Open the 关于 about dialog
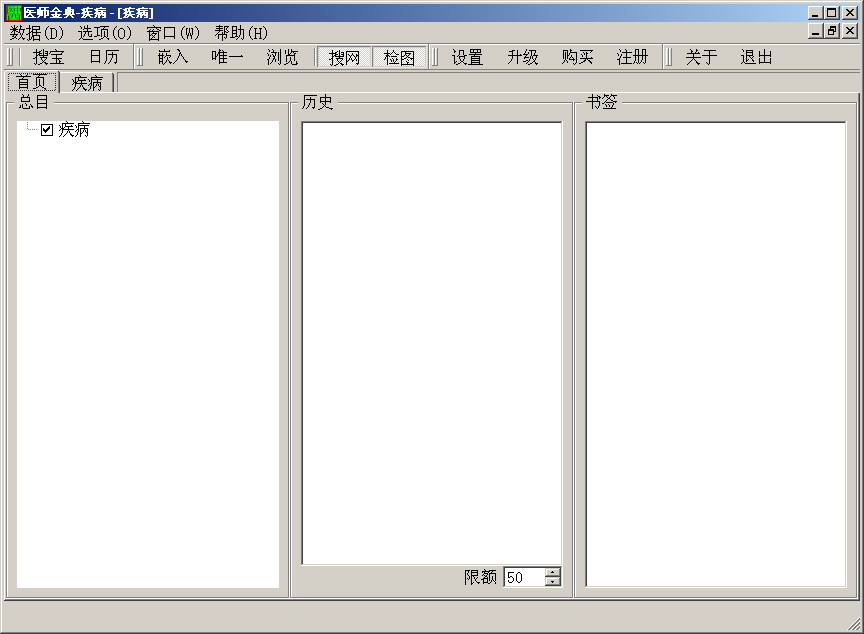 pos(701,57)
